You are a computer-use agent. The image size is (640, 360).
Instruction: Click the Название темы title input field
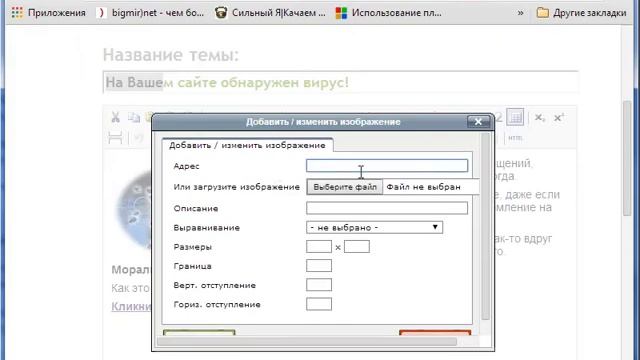coord(340,82)
